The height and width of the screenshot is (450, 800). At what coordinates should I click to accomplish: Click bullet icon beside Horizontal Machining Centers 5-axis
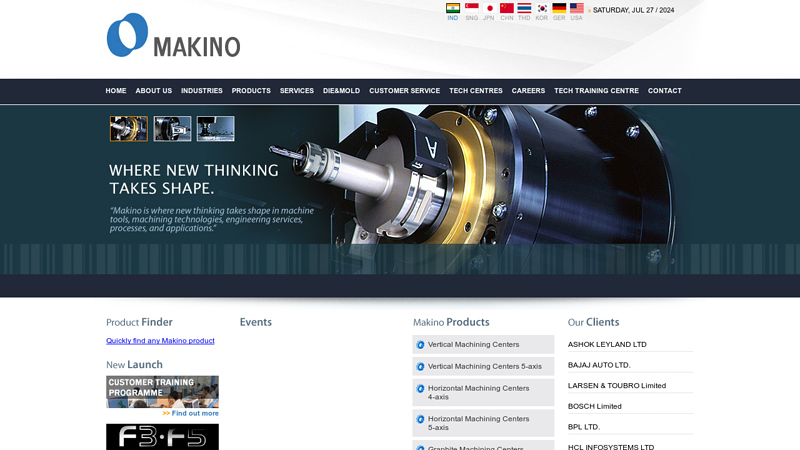[420, 419]
